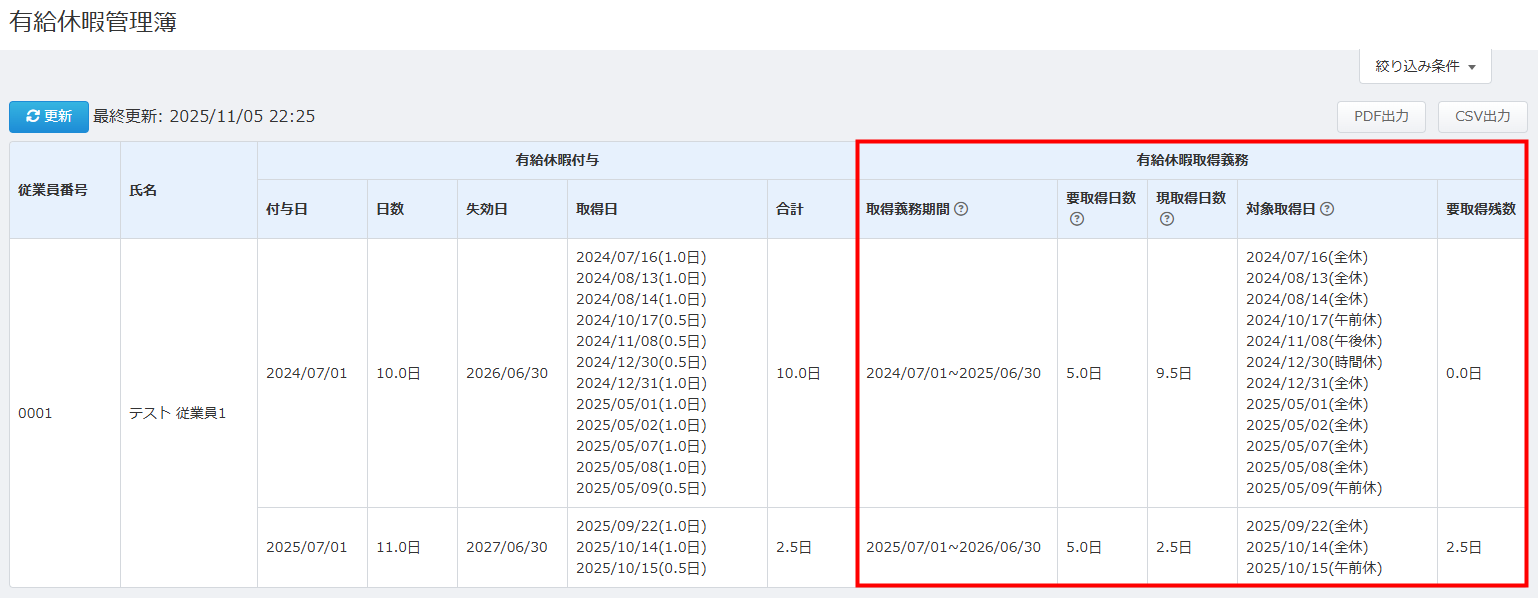This screenshot has width=1538, height=598.
Task: Open help icon under 現取得日数 header
Action: [x=1166, y=219]
